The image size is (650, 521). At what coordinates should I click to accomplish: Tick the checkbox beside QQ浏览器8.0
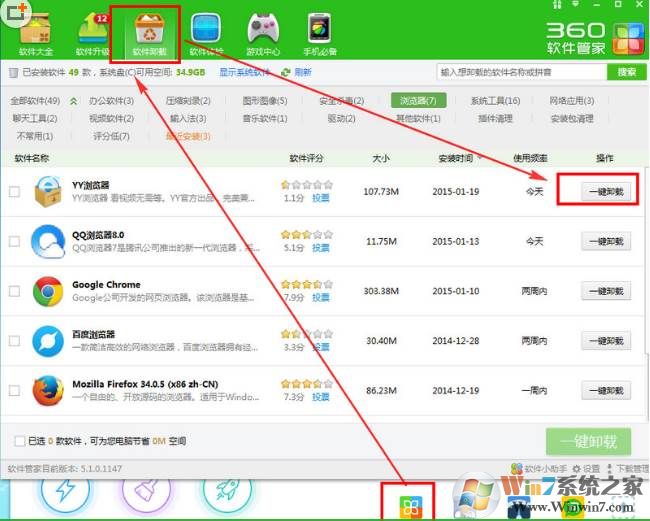(14, 242)
